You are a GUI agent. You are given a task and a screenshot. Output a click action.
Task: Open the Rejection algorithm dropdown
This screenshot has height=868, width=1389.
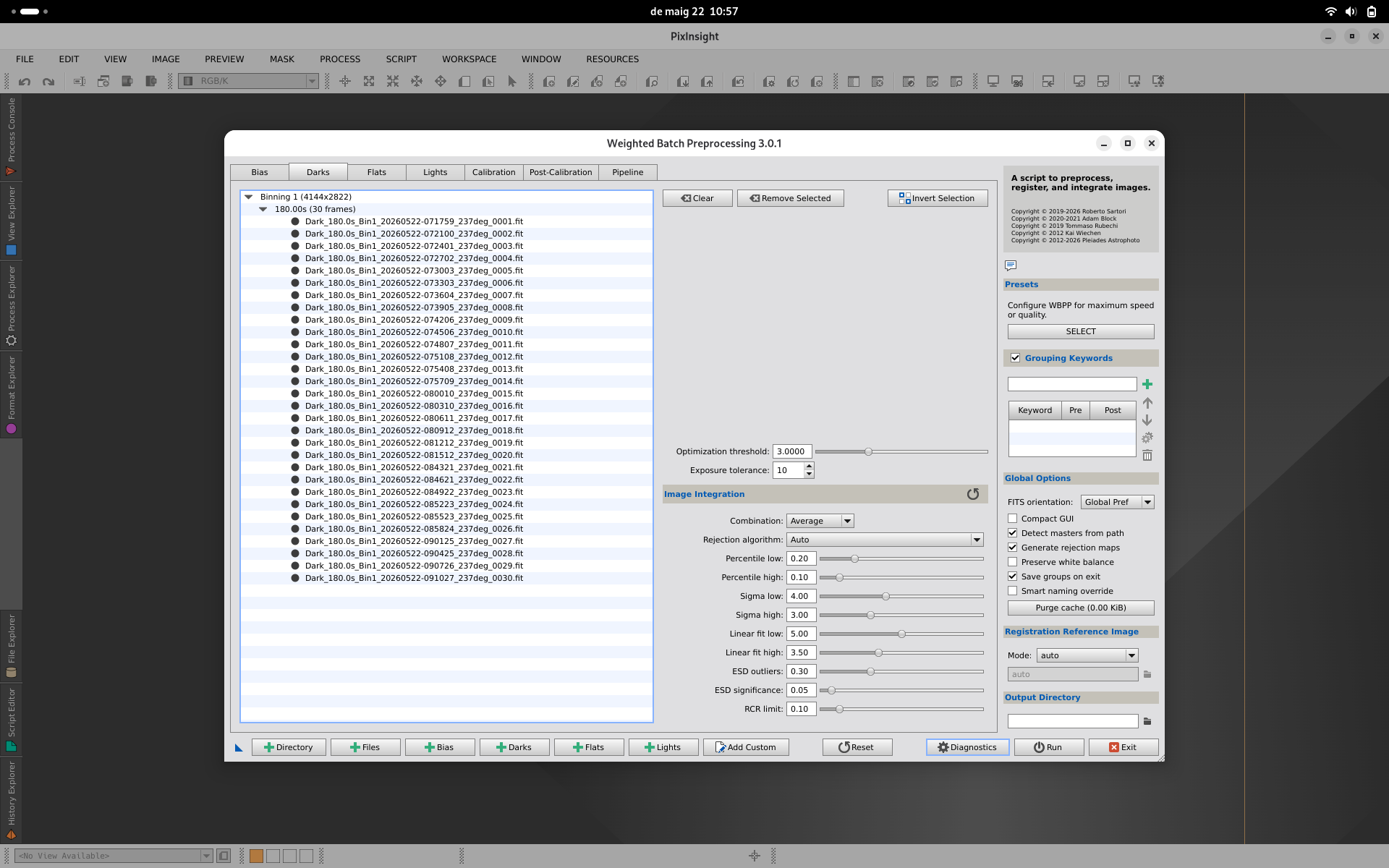click(x=885, y=540)
